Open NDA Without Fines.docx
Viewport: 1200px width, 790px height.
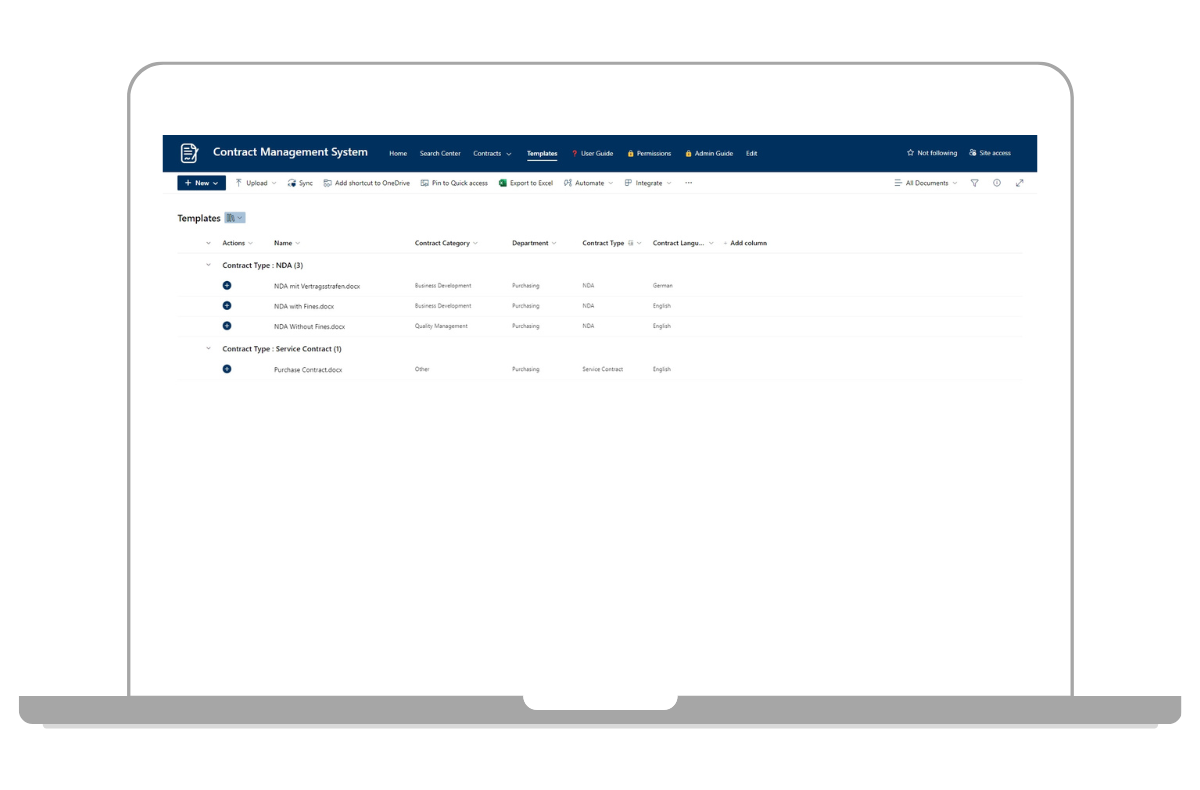tap(310, 326)
